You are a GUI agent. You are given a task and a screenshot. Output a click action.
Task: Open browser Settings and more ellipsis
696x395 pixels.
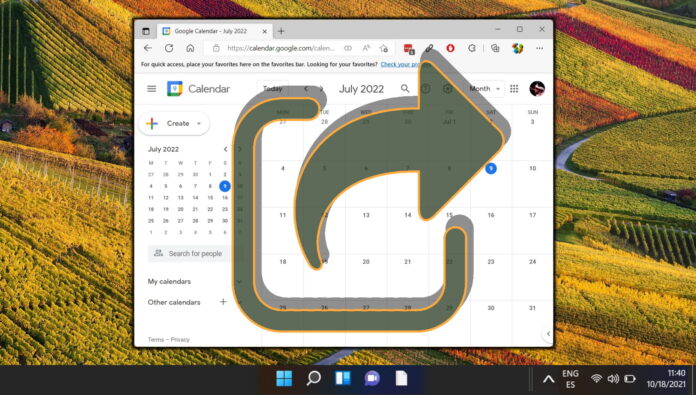point(539,48)
